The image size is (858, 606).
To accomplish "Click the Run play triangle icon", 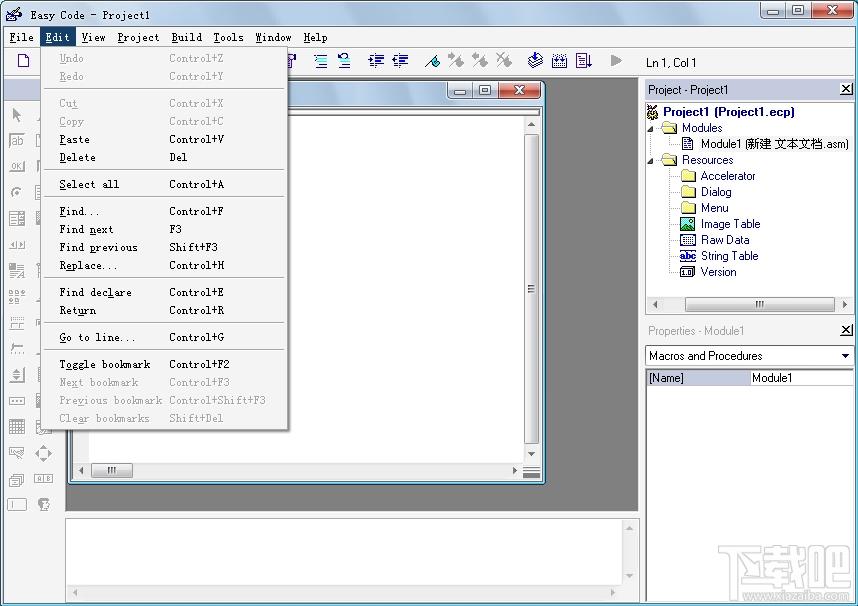I will coord(616,60).
